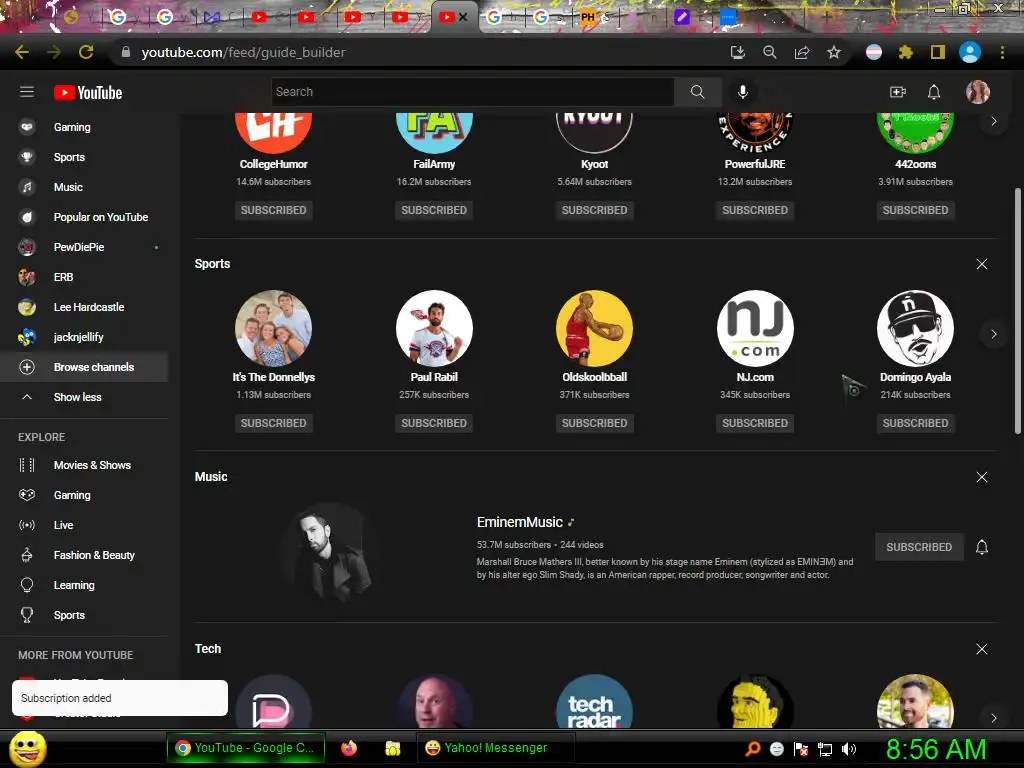Show next channels in top carousel row

click(x=993, y=121)
